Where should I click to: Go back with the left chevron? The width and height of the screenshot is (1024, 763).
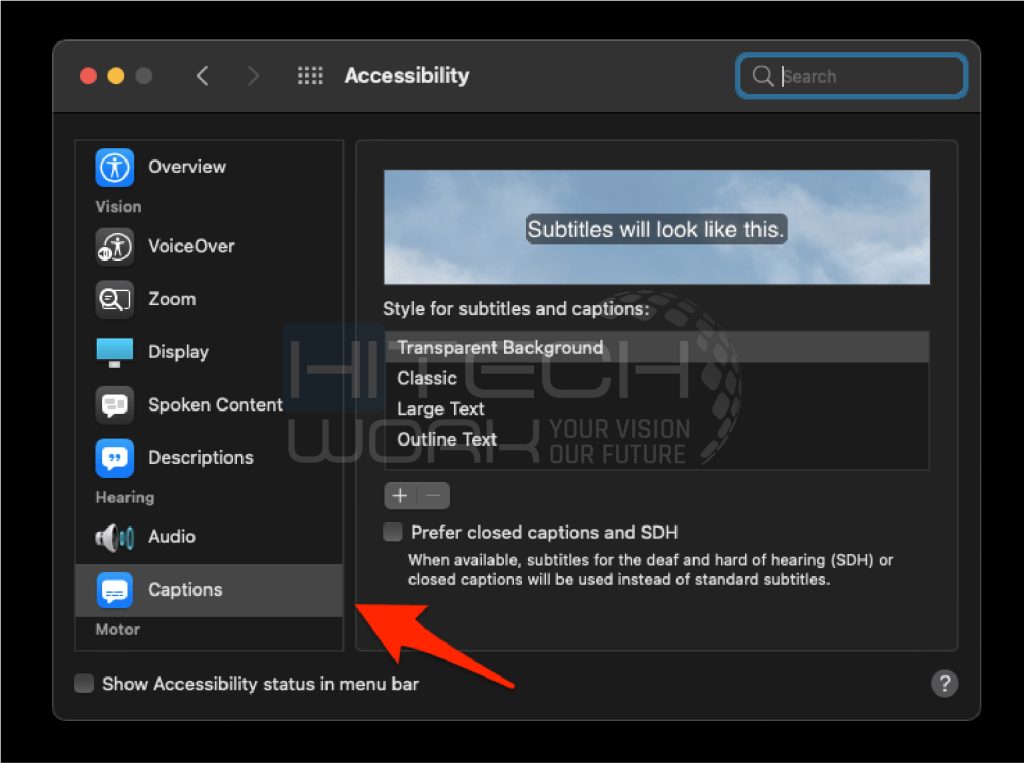coord(202,76)
